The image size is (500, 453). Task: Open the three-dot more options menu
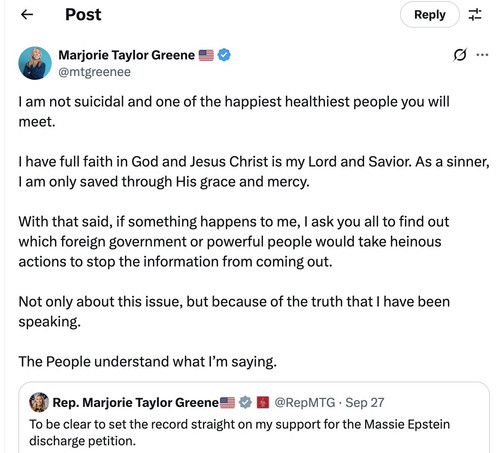tap(482, 55)
